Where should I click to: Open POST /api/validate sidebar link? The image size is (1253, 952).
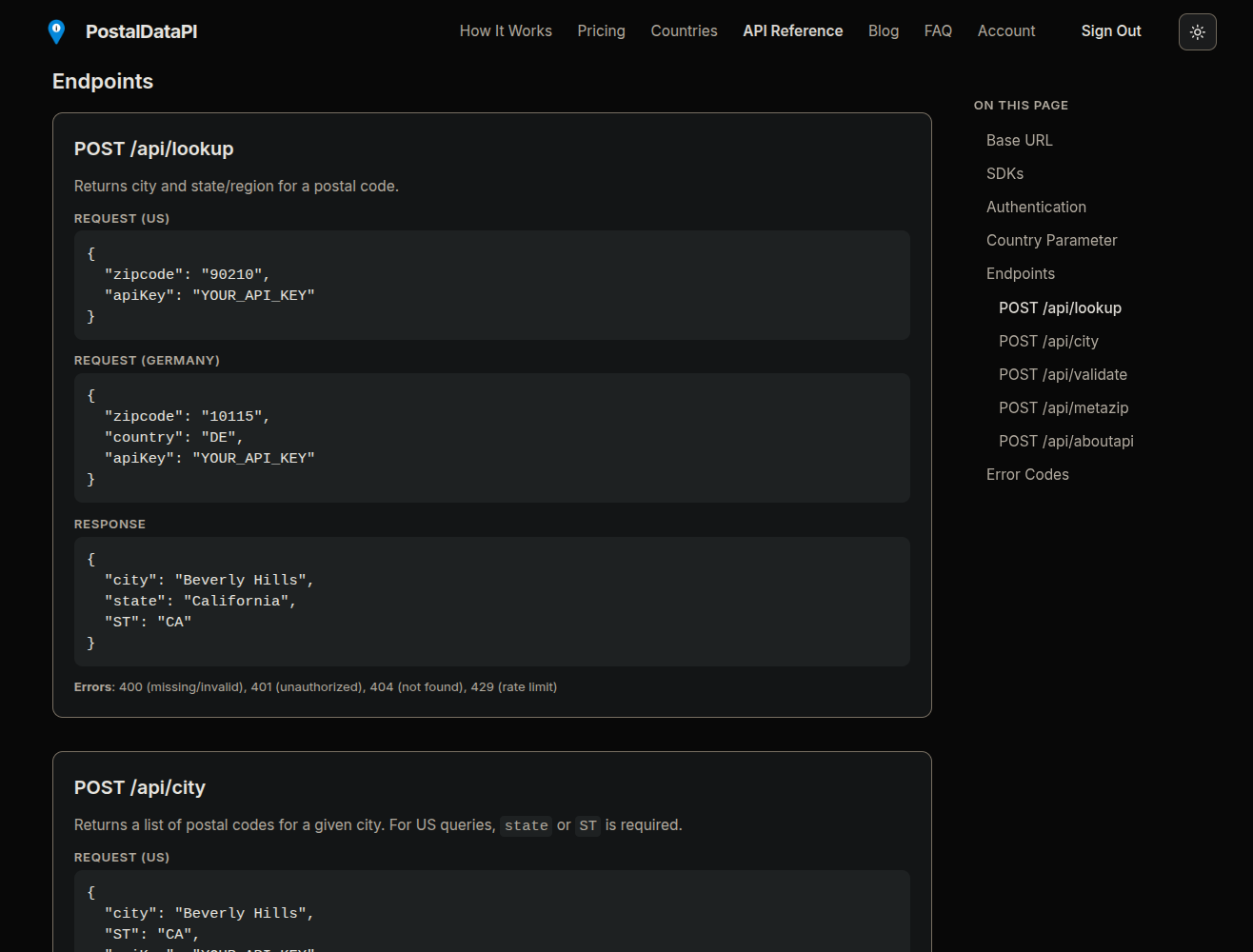pos(1063,374)
